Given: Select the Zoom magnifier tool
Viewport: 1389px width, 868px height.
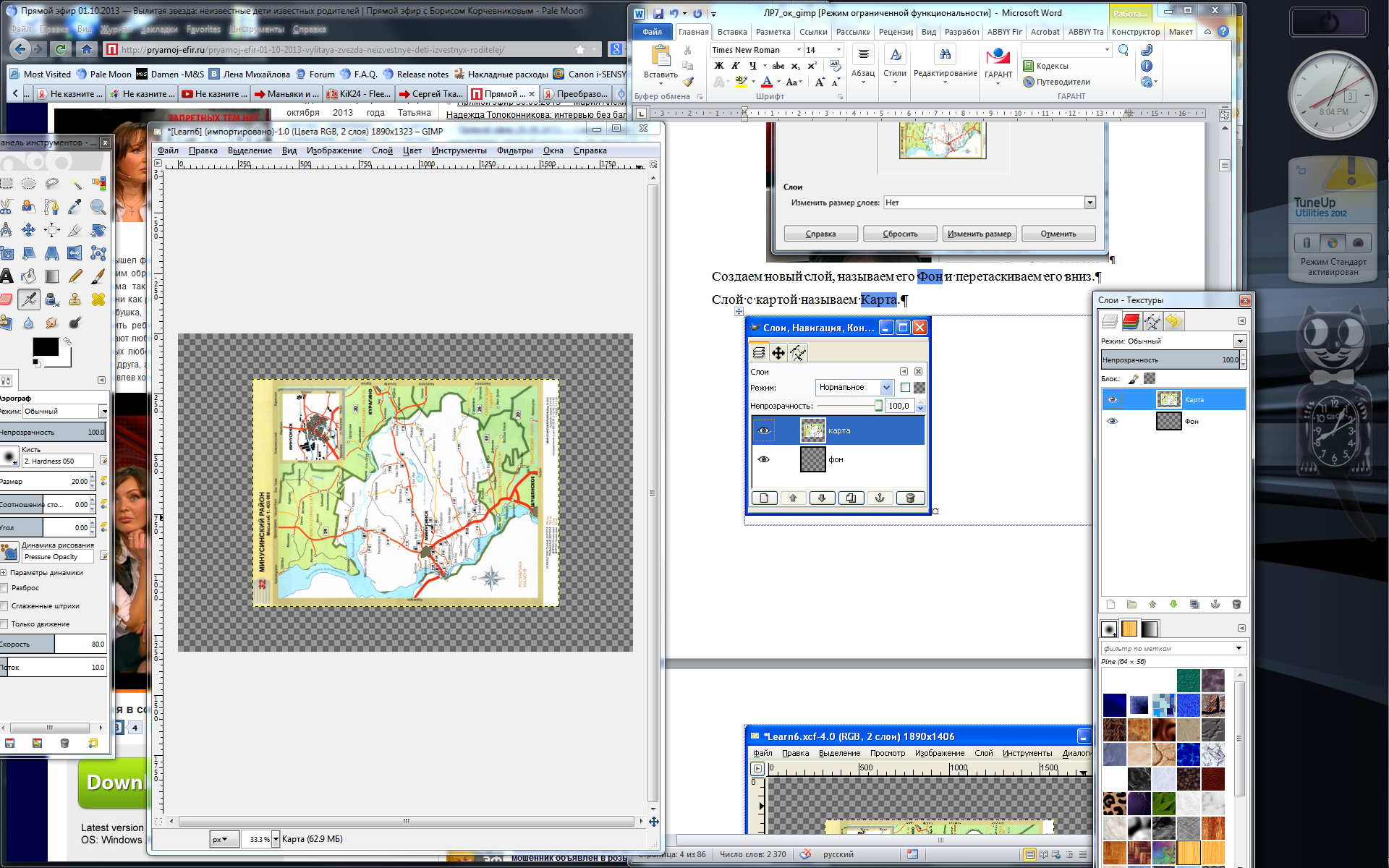Looking at the screenshot, I should pyautogui.click(x=98, y=207).
